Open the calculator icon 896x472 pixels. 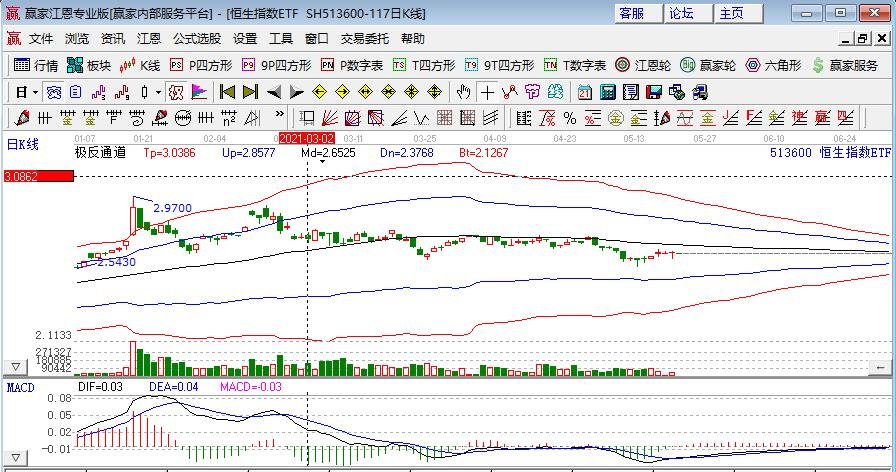coord(607,92)
